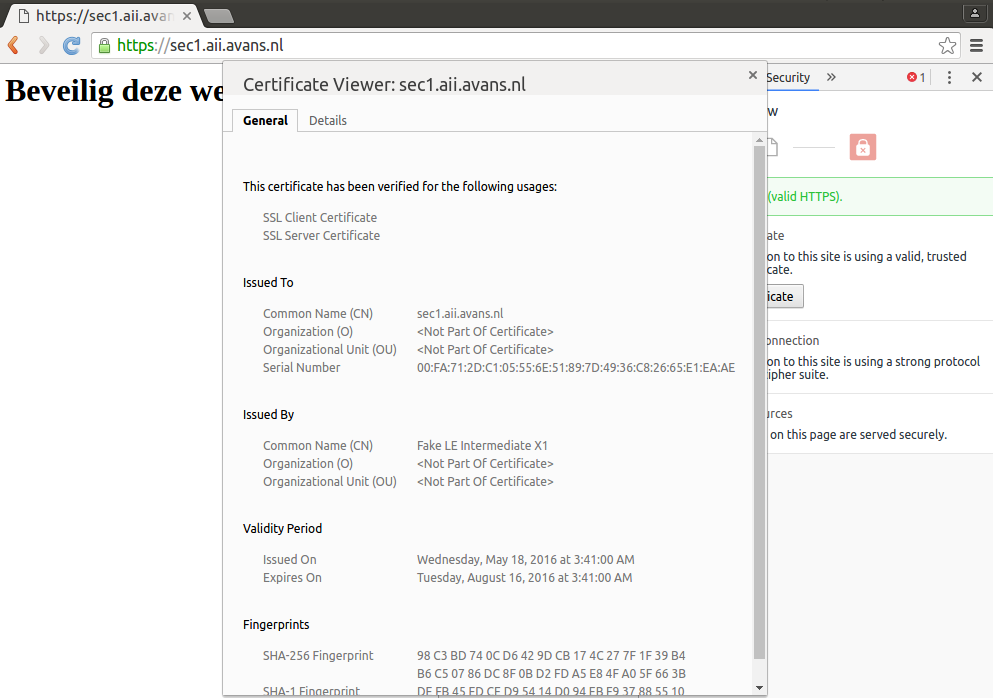Close the Certificate Viewer dialog
The image size is (993, 698).
pyautogui.click(x=753, y=75)
